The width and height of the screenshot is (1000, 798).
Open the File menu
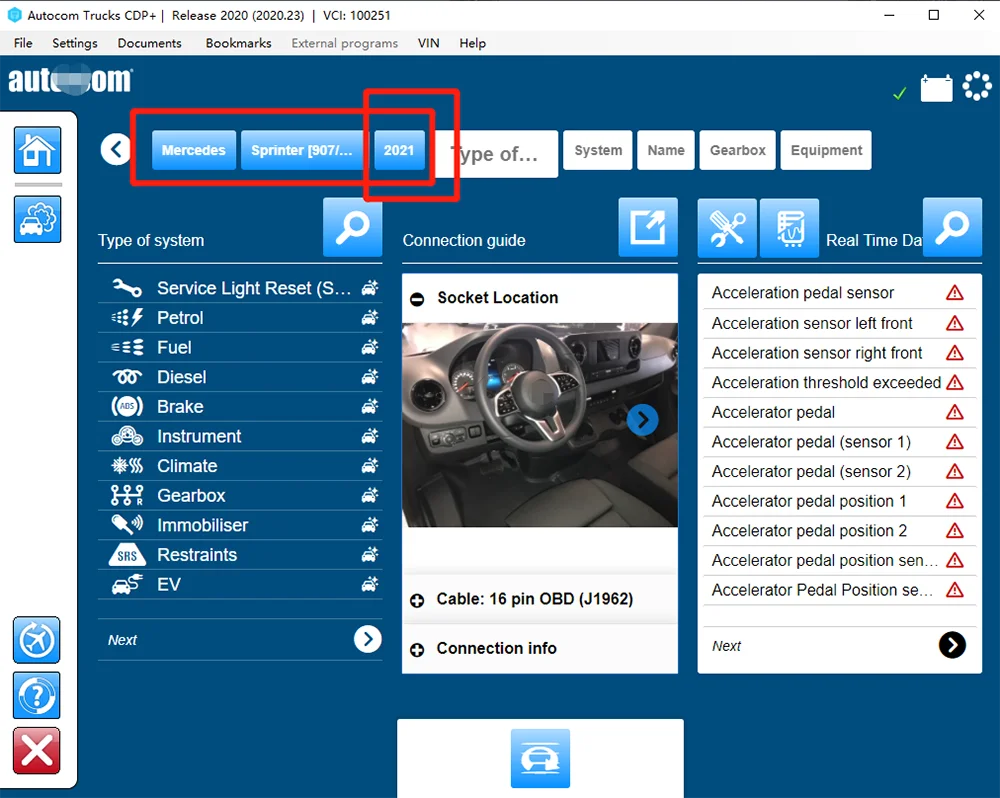(x=23, y=43)
